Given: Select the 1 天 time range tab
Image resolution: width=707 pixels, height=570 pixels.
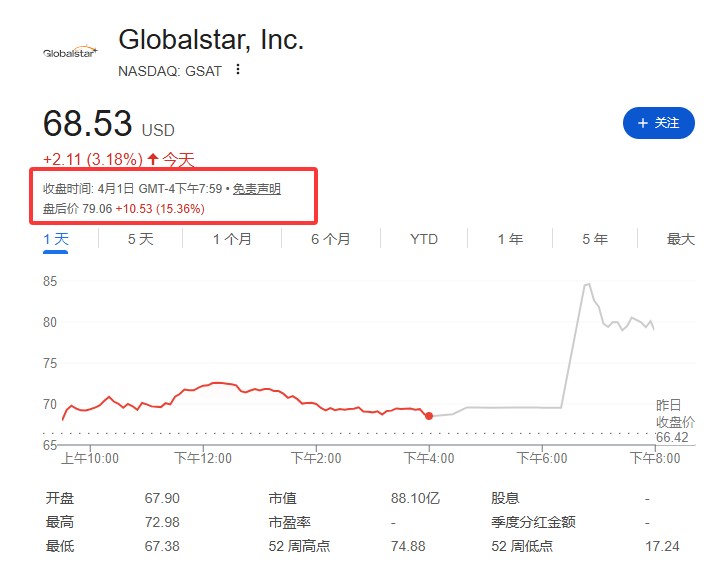Looking at the screenshot, I should click(x=56, y=239).
